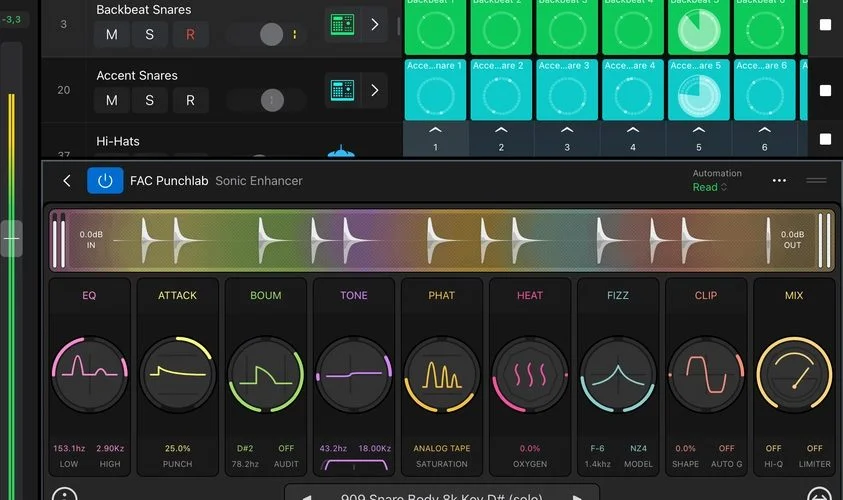This screenshot has height=500, width=843.
Task: Click the TONE module tilt icon
Action: [354, 375]
